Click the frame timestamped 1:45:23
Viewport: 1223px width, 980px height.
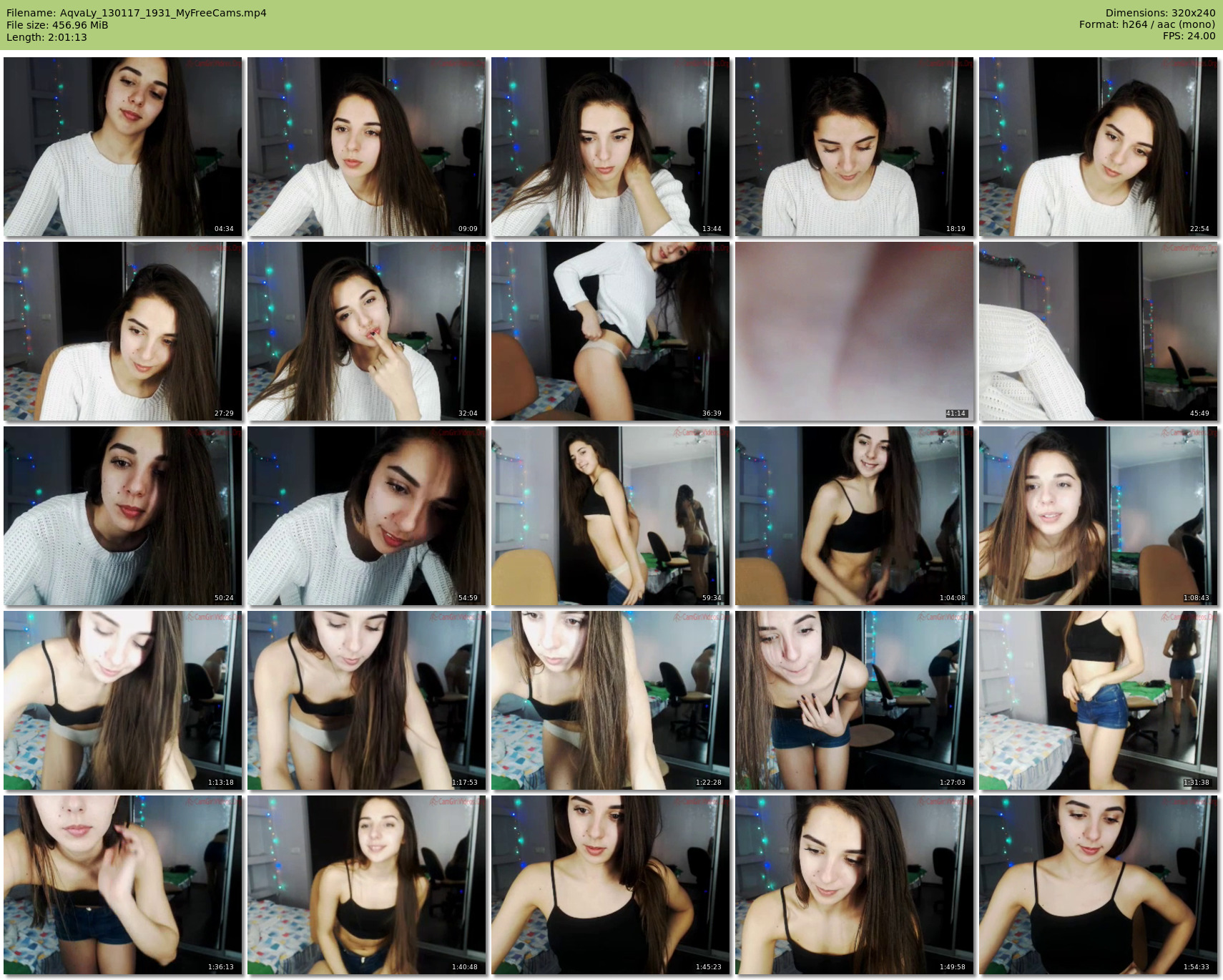click(x=611, y=885)
